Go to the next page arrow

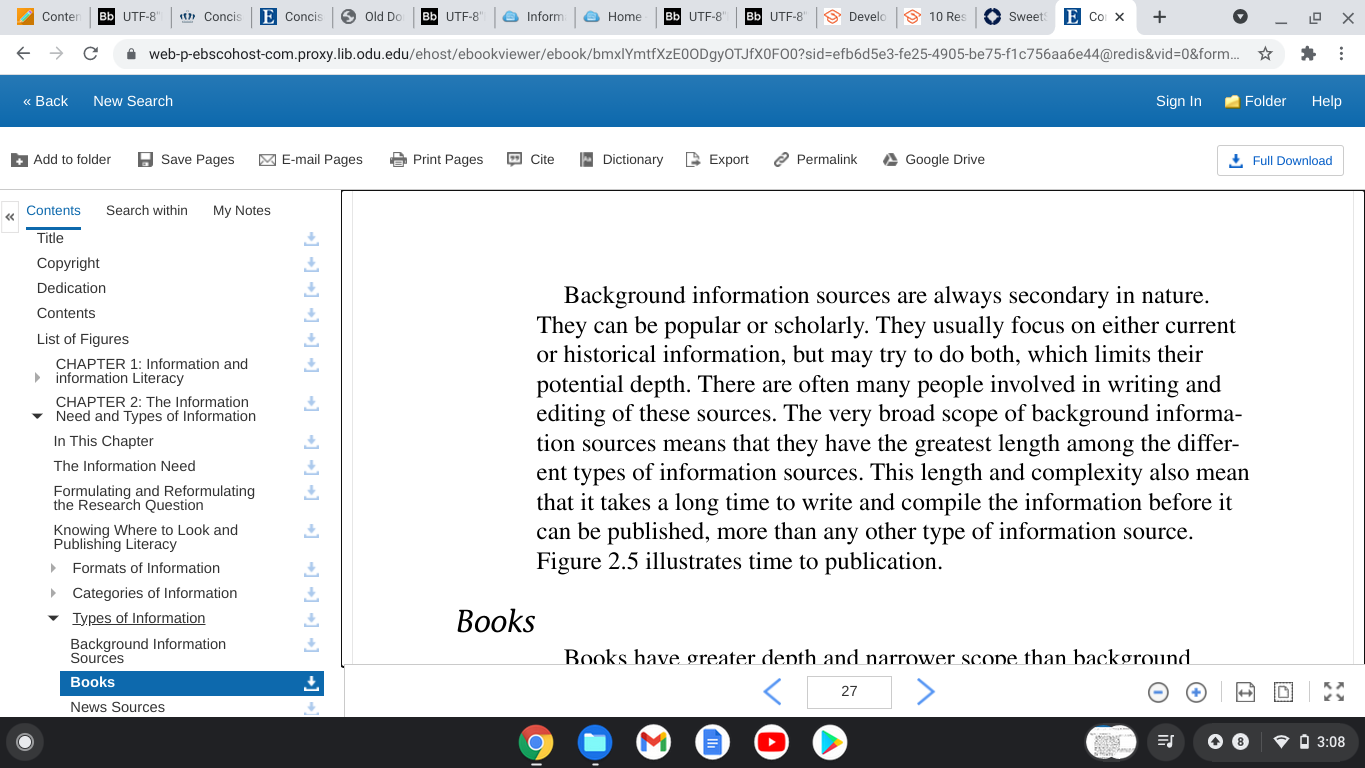click(x=926, y=691)
